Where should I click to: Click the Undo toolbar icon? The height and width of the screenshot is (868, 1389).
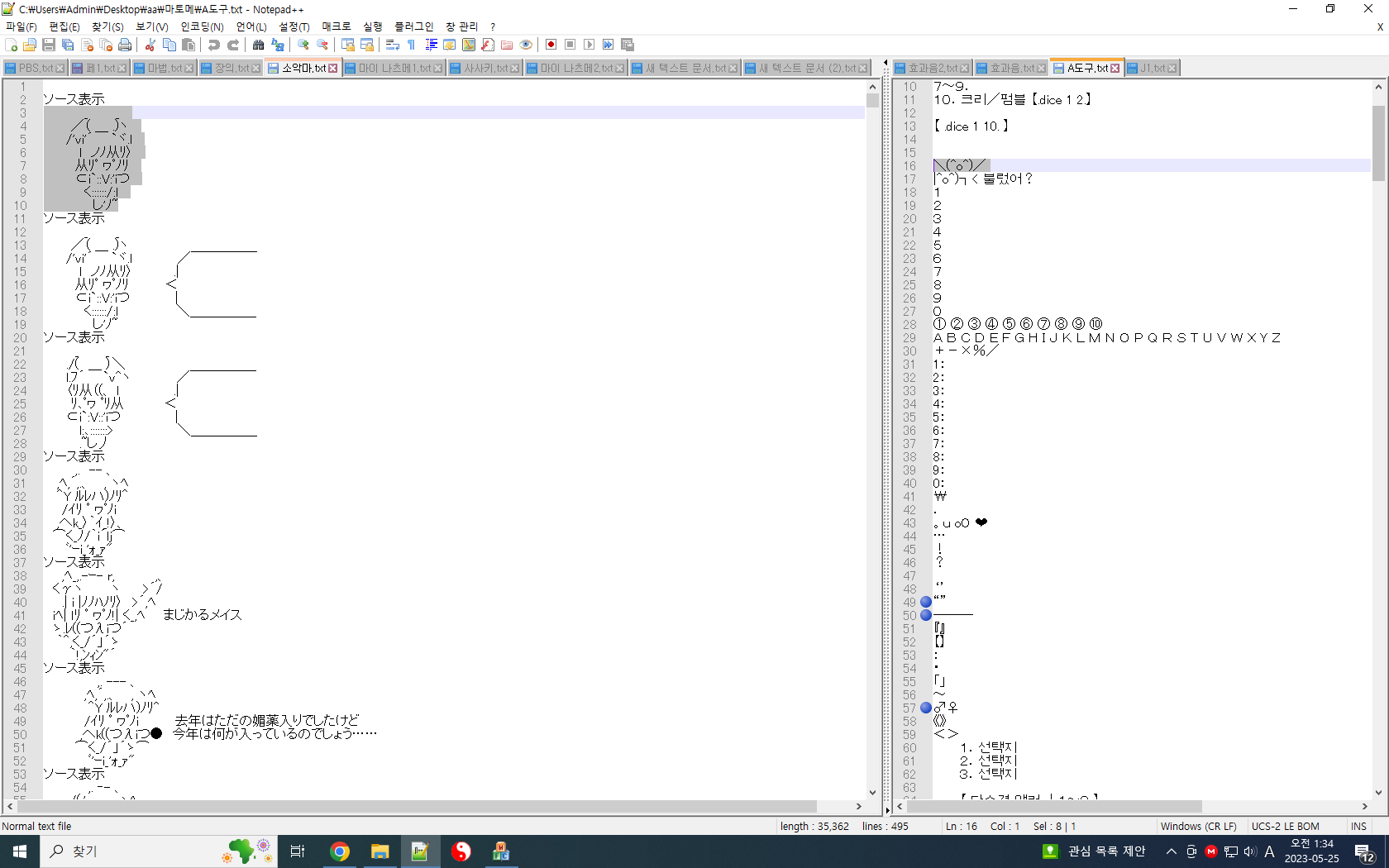pos(214,45)
